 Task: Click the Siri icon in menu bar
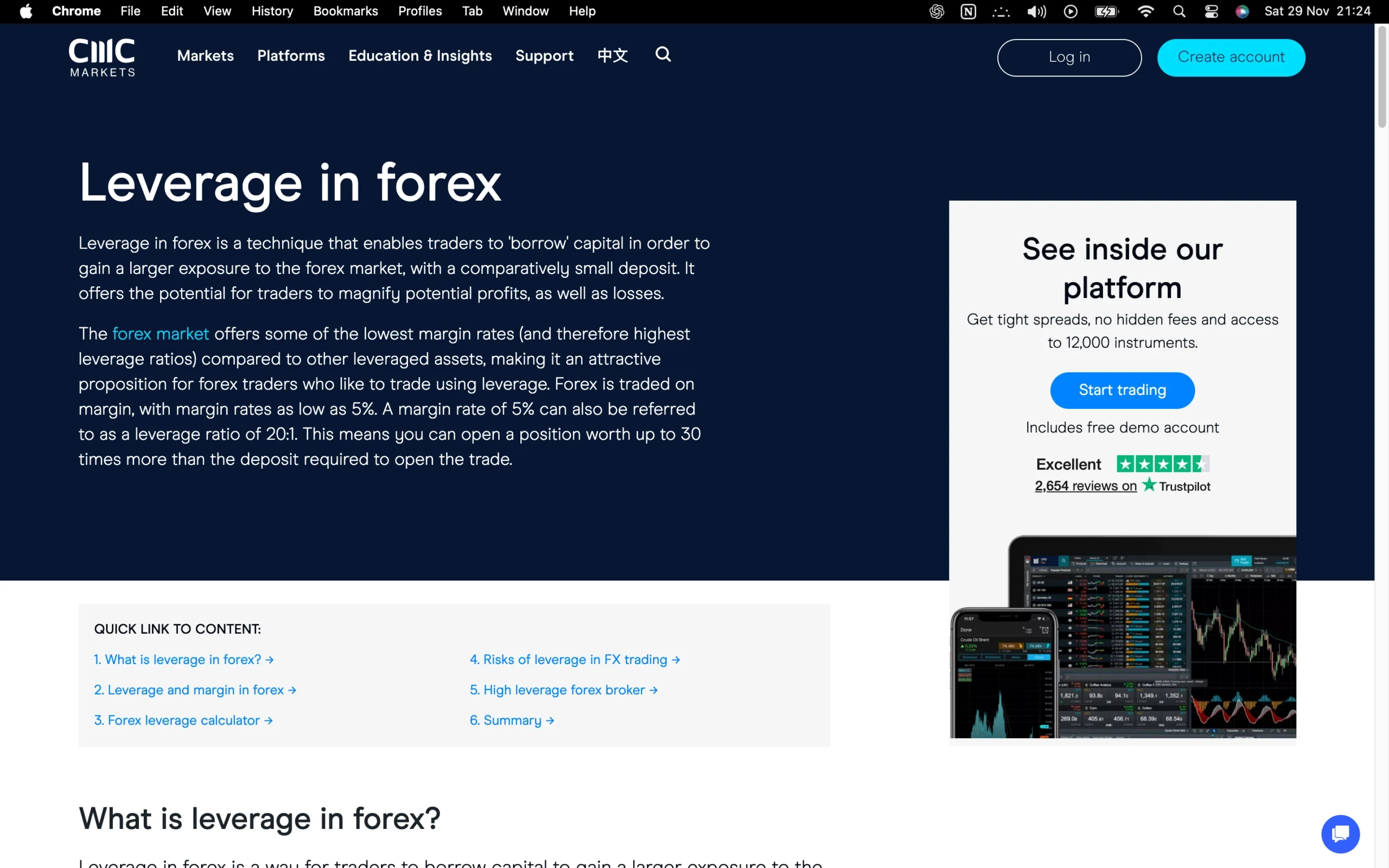click(1242, 11)
